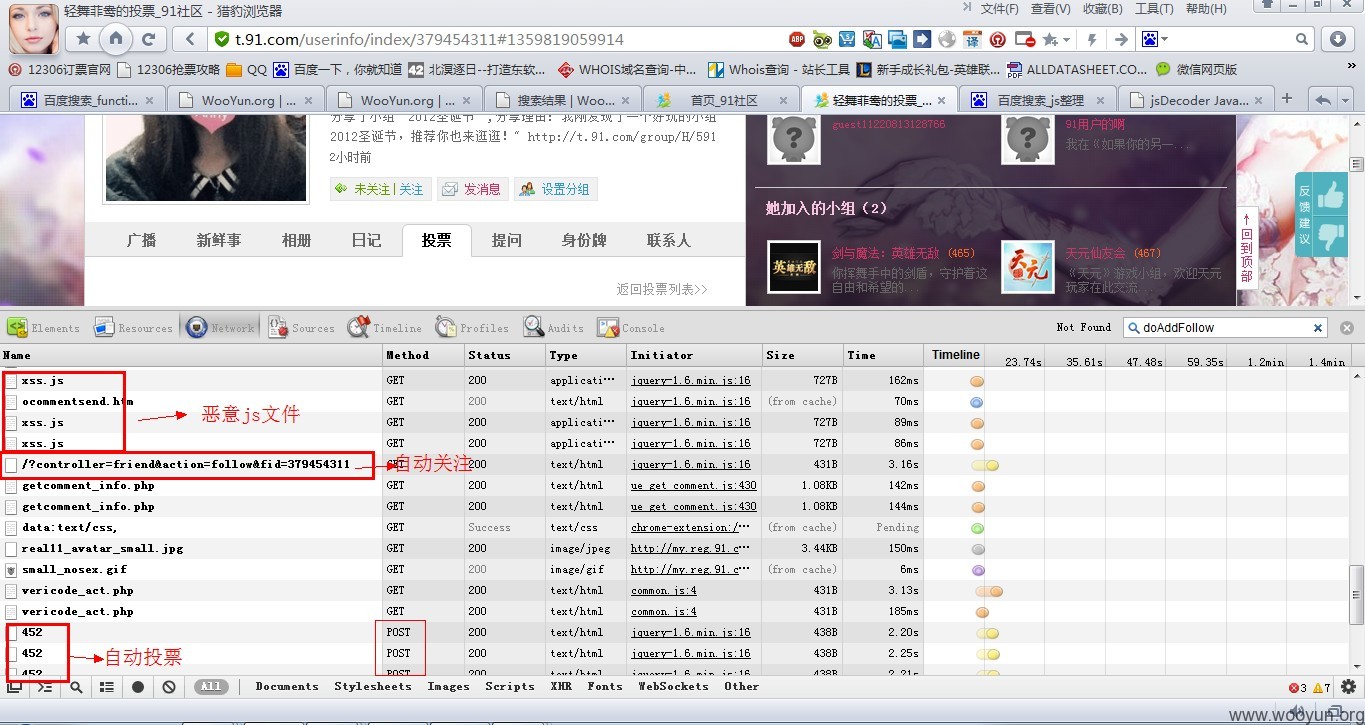
Task: Open the 收藏(B) menu
Action: pyautogui.click(x=1102, y=9)
